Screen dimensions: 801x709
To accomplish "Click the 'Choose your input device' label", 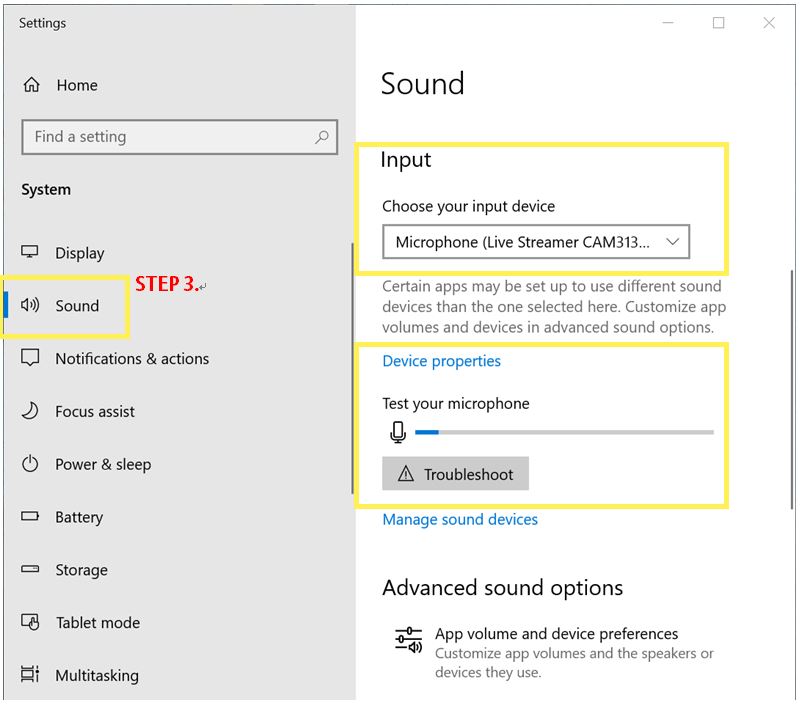I will 468,206.
